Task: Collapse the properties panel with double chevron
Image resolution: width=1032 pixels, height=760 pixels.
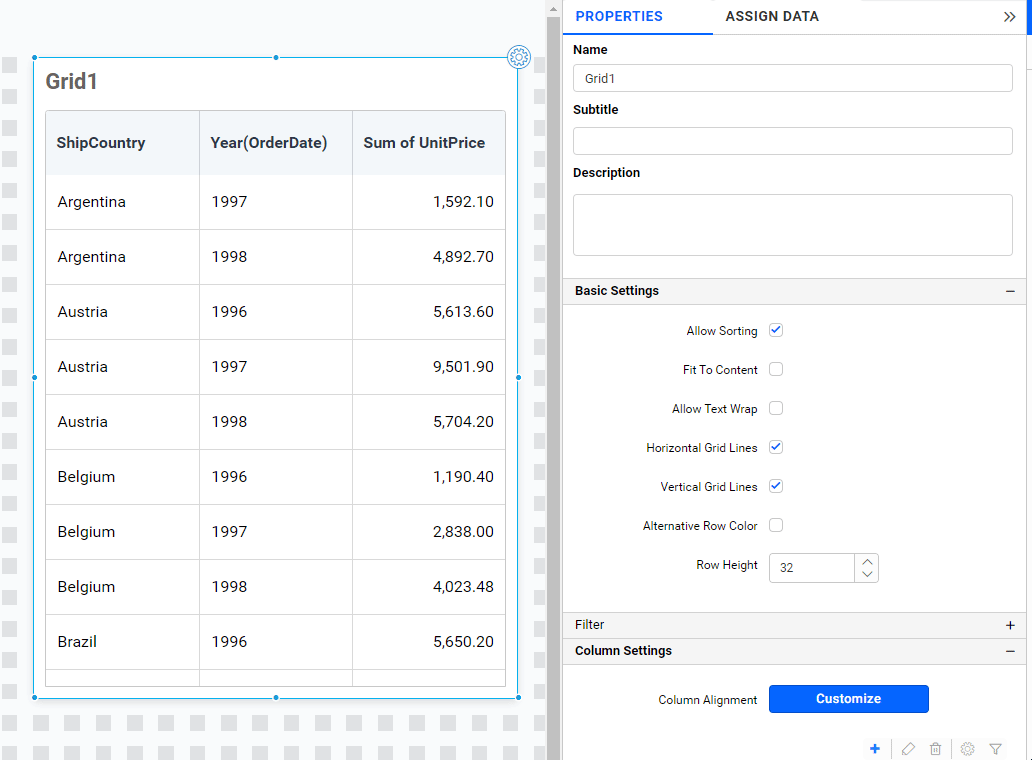Action: coord(1011,17)
